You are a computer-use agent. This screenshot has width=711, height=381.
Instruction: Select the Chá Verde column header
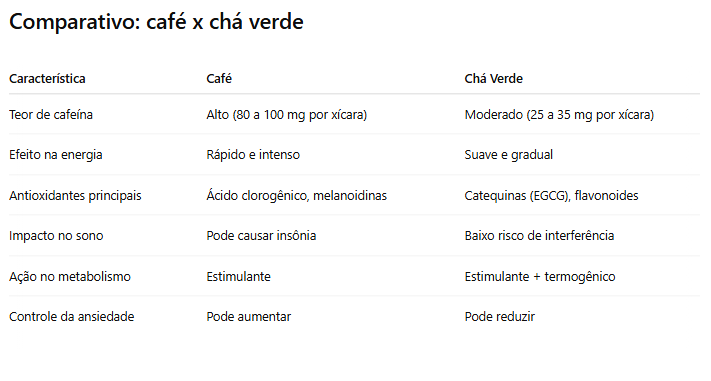[493, 78]
